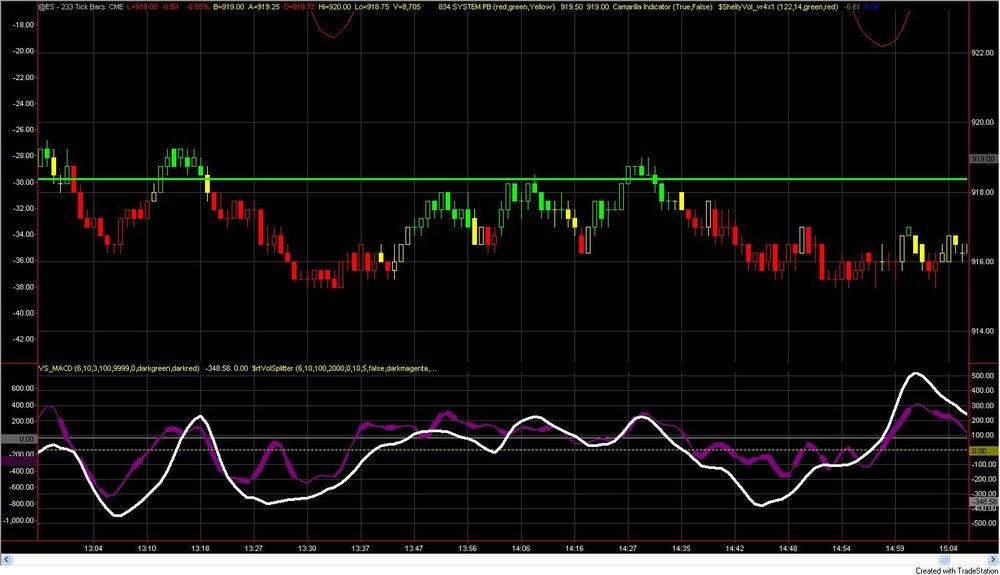Click the highlighted 919.00 current price marker

point(983,159)
